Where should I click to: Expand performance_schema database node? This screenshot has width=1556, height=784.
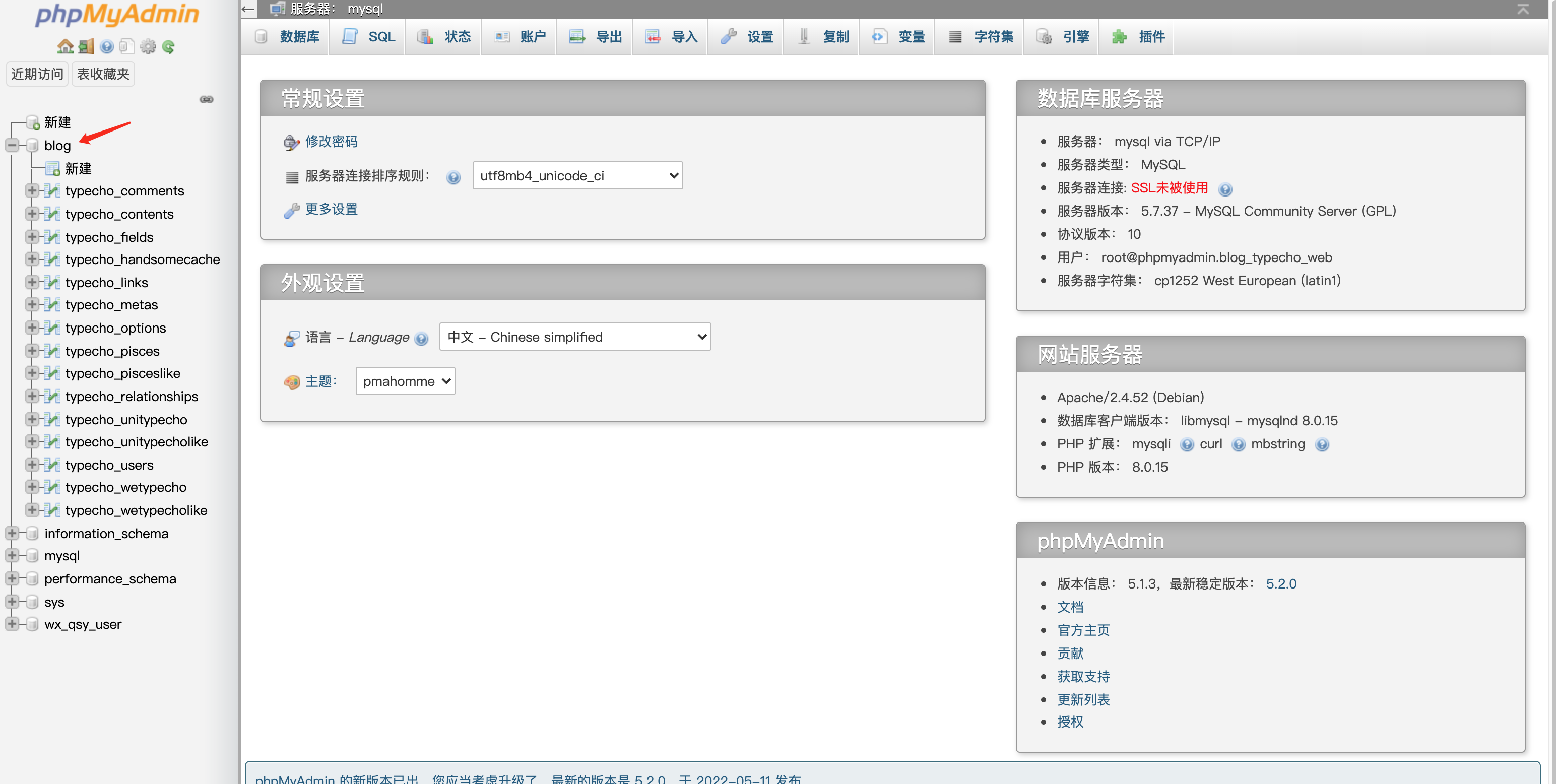tap(12, 578)
